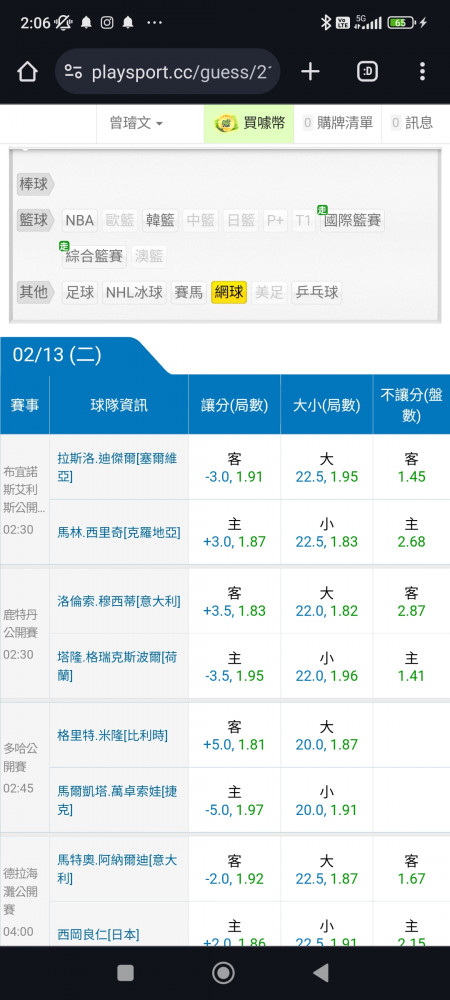Select the 網球 sport tab
450x1000 pixels.
pyautogui.click(x=229, y=293)
